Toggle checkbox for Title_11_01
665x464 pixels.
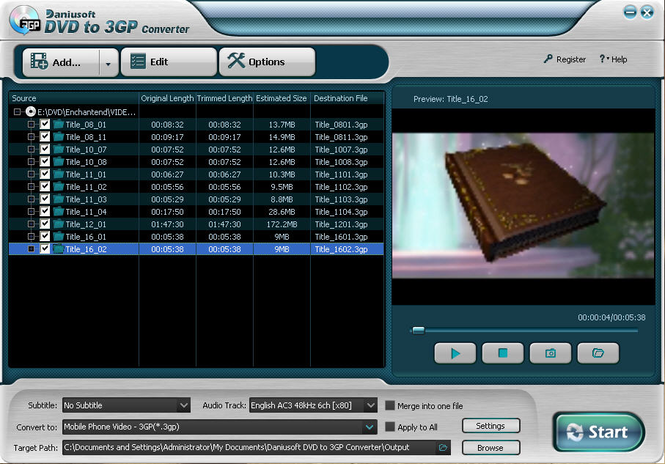tap(45, 174)
